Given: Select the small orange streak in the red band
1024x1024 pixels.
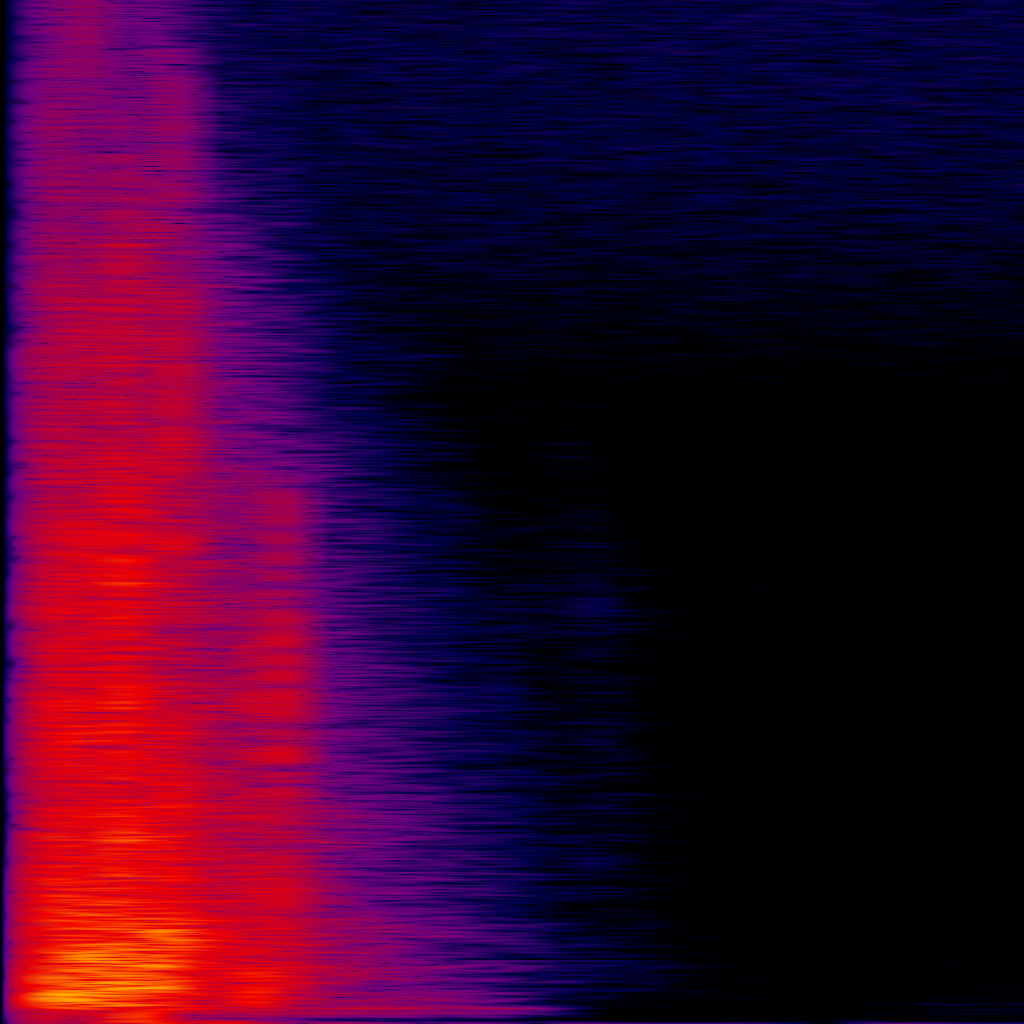Looking at the screenshot, I should 120,582.
